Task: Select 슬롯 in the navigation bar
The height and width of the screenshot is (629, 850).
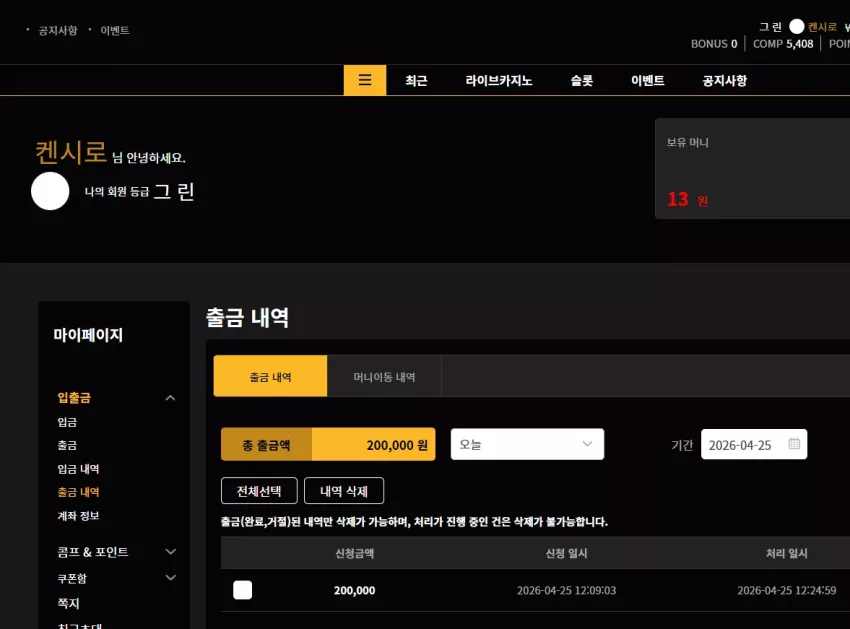Action: click(x=582, y=81)
